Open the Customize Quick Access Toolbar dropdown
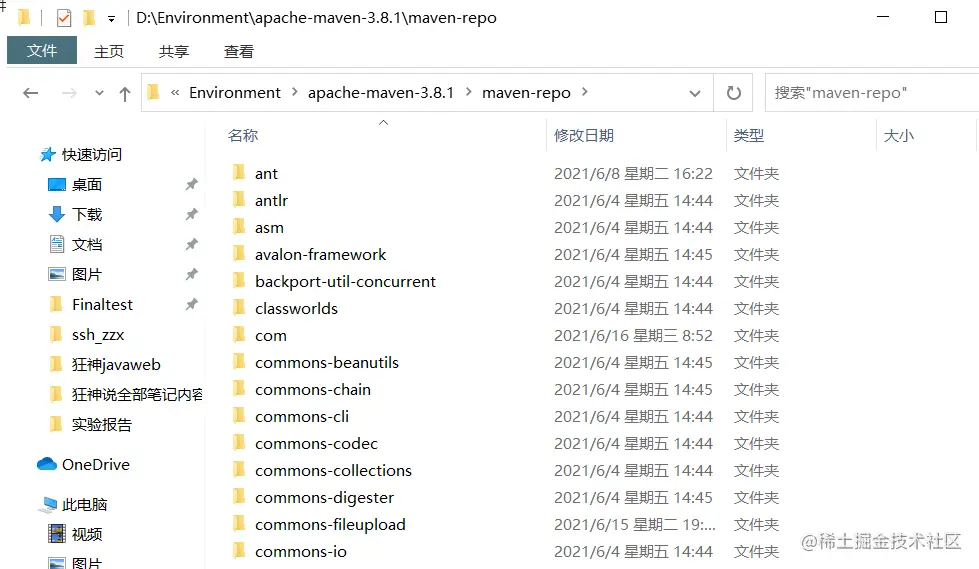This screenshot has height=569, width=979. tap(111, 19)
